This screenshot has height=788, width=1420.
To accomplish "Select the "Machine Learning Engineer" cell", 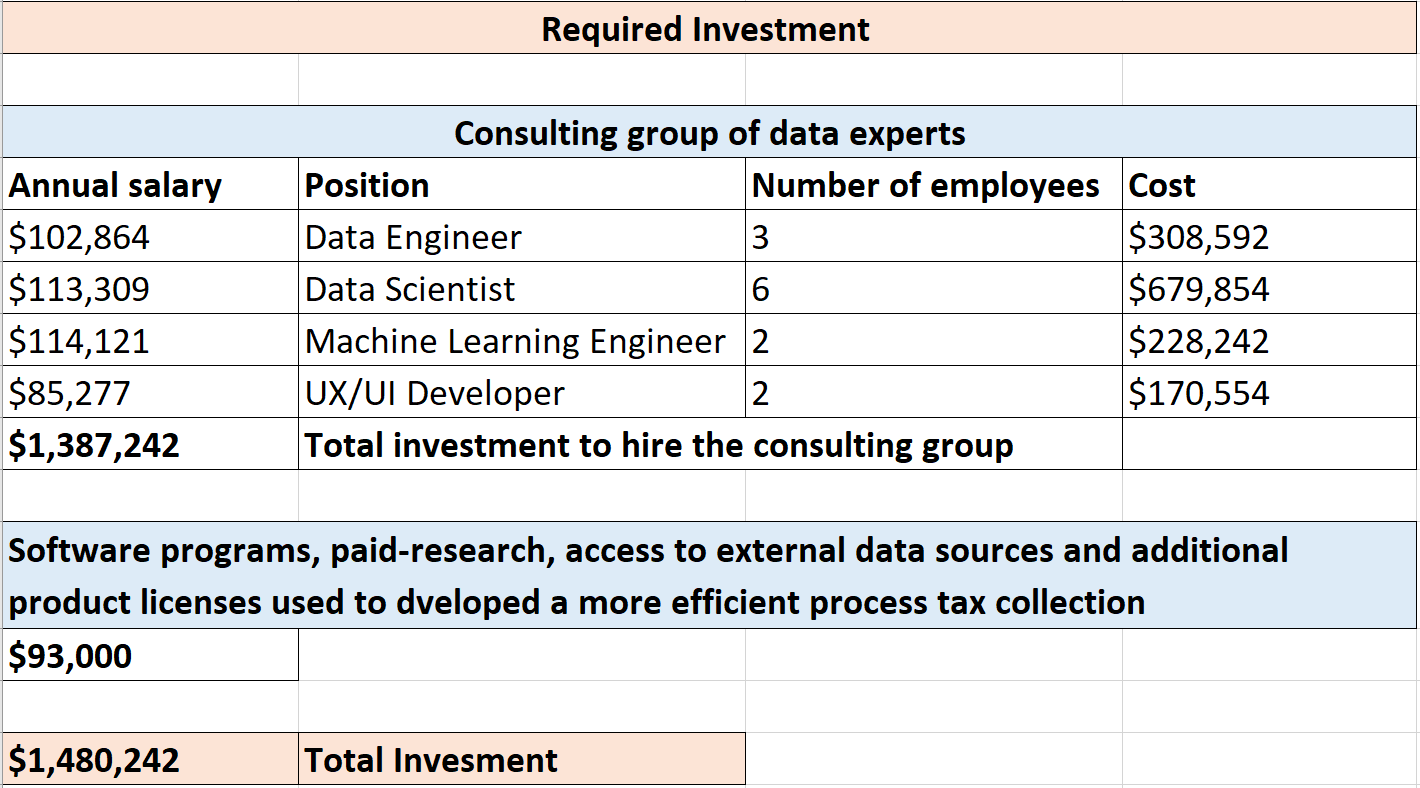I will coord(515,342).
